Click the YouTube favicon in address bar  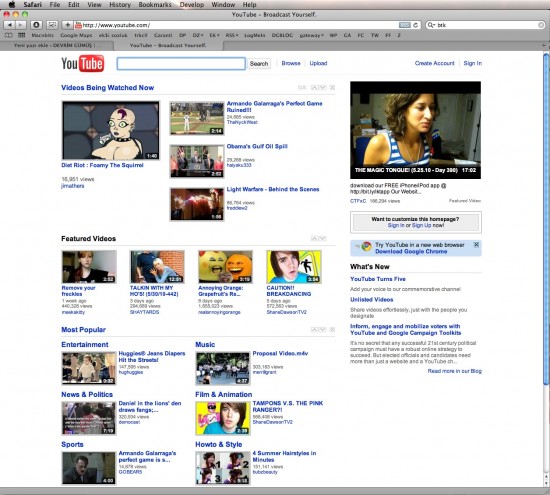pos(78,25)
